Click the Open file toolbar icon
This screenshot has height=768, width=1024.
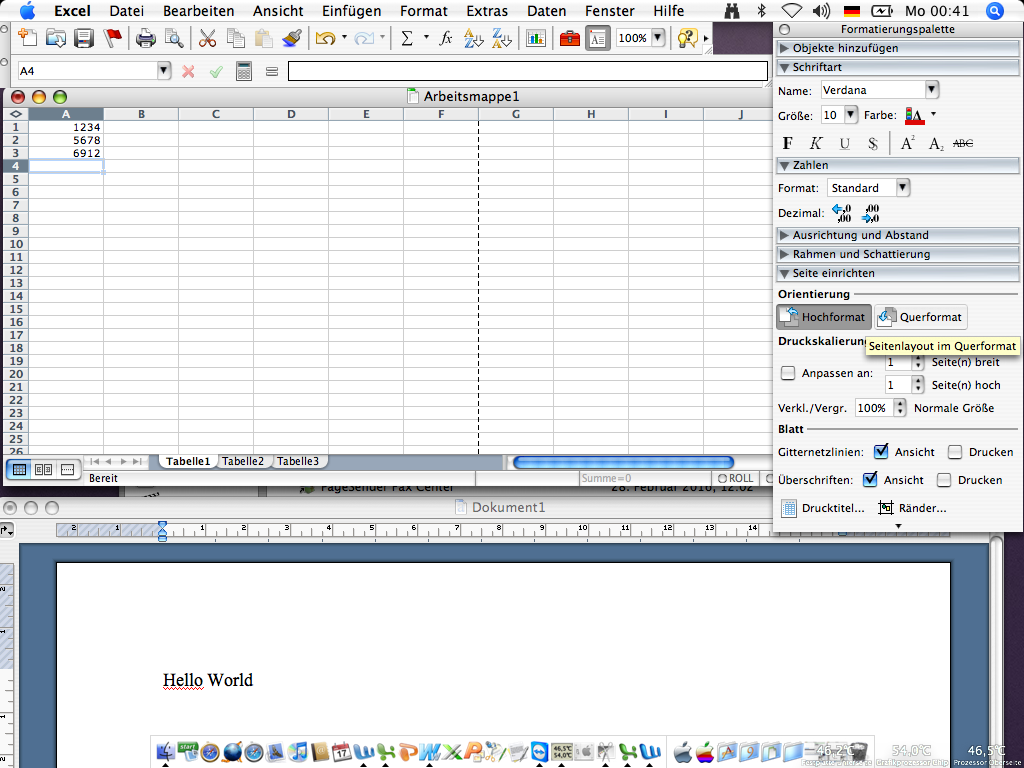56,38
